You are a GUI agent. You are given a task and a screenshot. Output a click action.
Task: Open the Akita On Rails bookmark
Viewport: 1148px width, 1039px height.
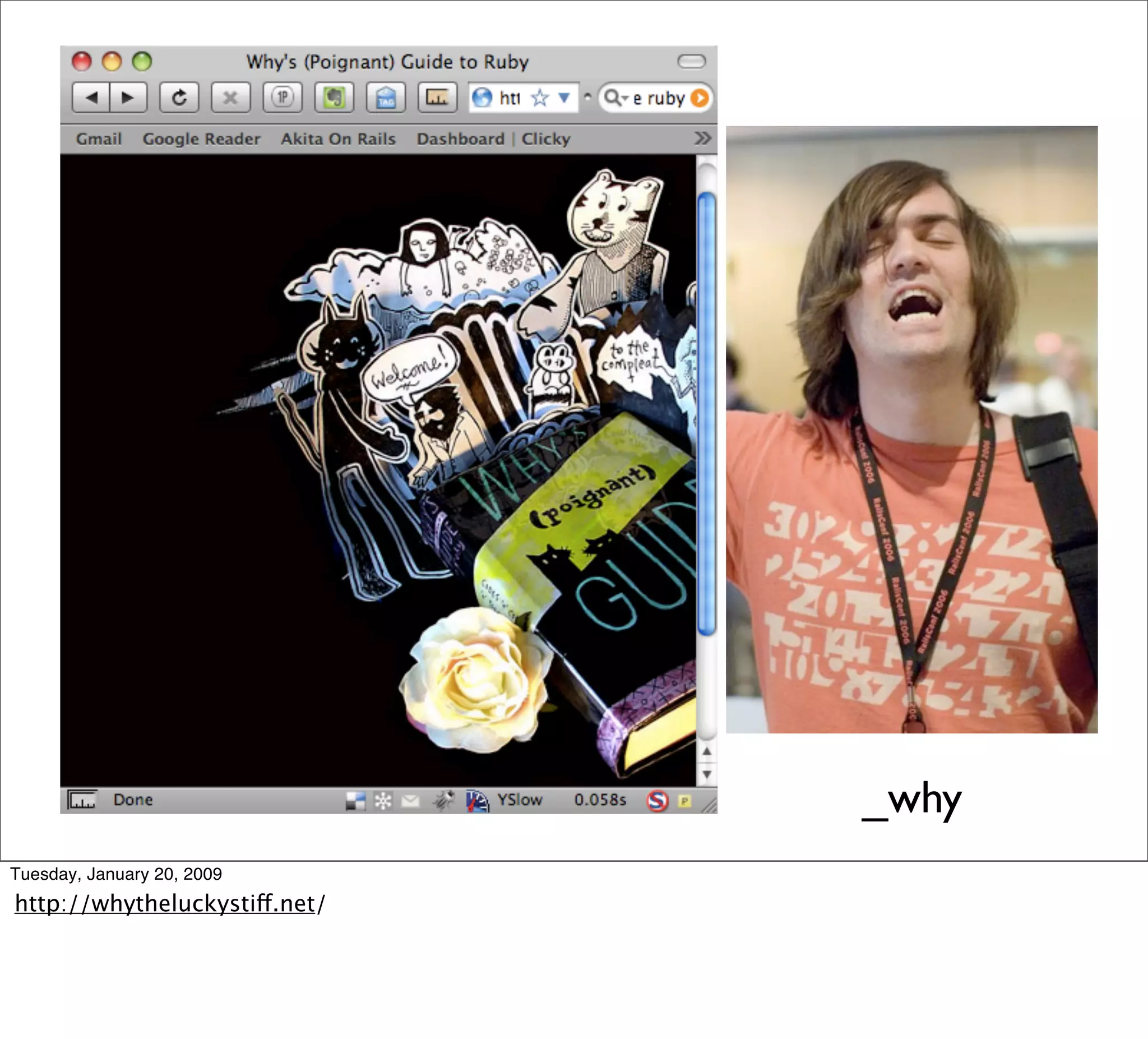337,139
